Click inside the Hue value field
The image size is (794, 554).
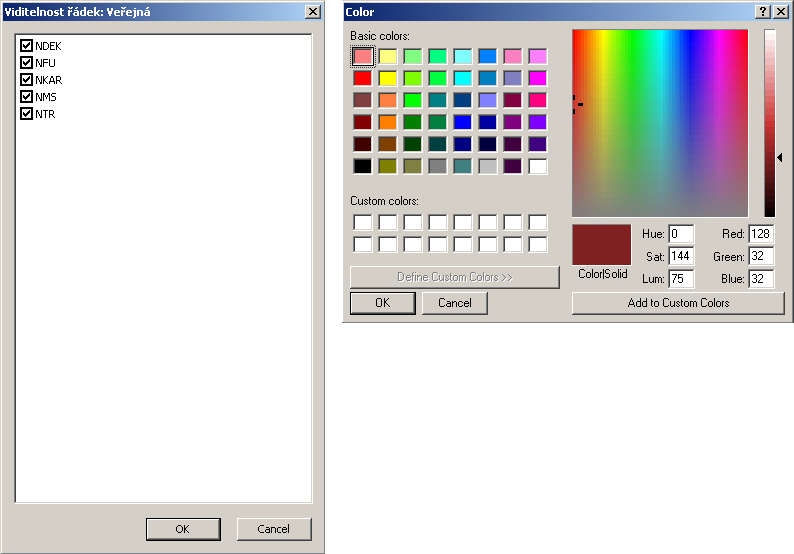point(680,234)
